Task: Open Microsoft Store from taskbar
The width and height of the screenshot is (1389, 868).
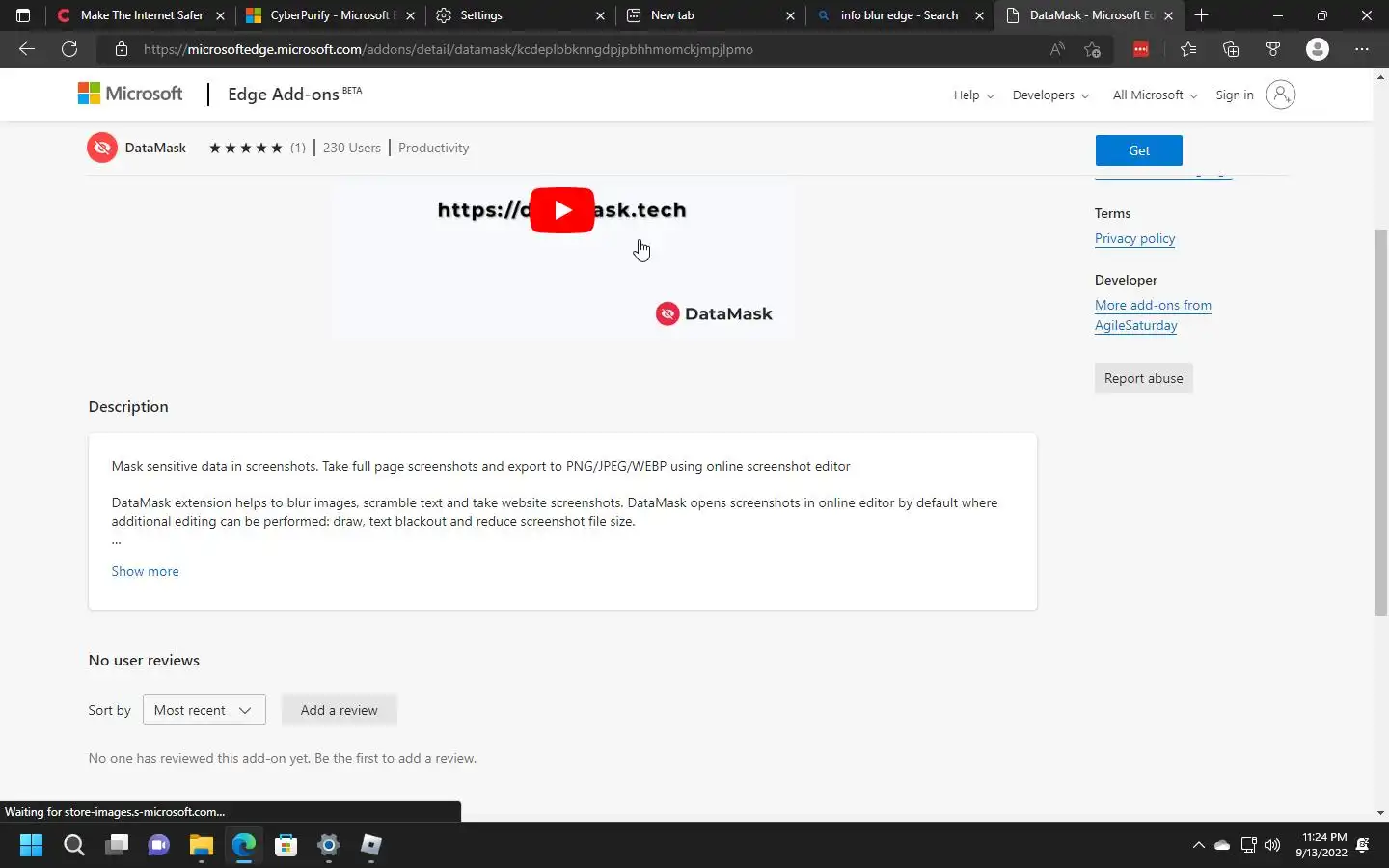Action: [286, 846]
